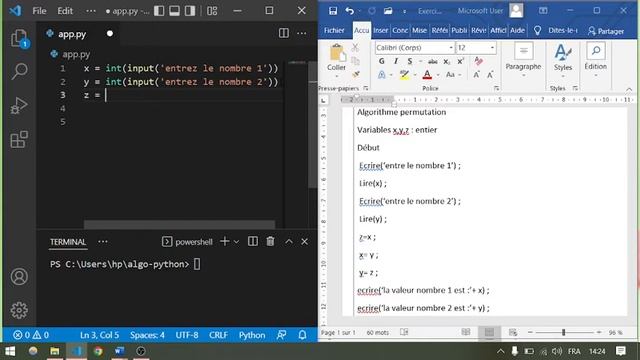Open the Édition group dropdown
Viewport: 640px width, 360px height.
[x=596, y=60]
